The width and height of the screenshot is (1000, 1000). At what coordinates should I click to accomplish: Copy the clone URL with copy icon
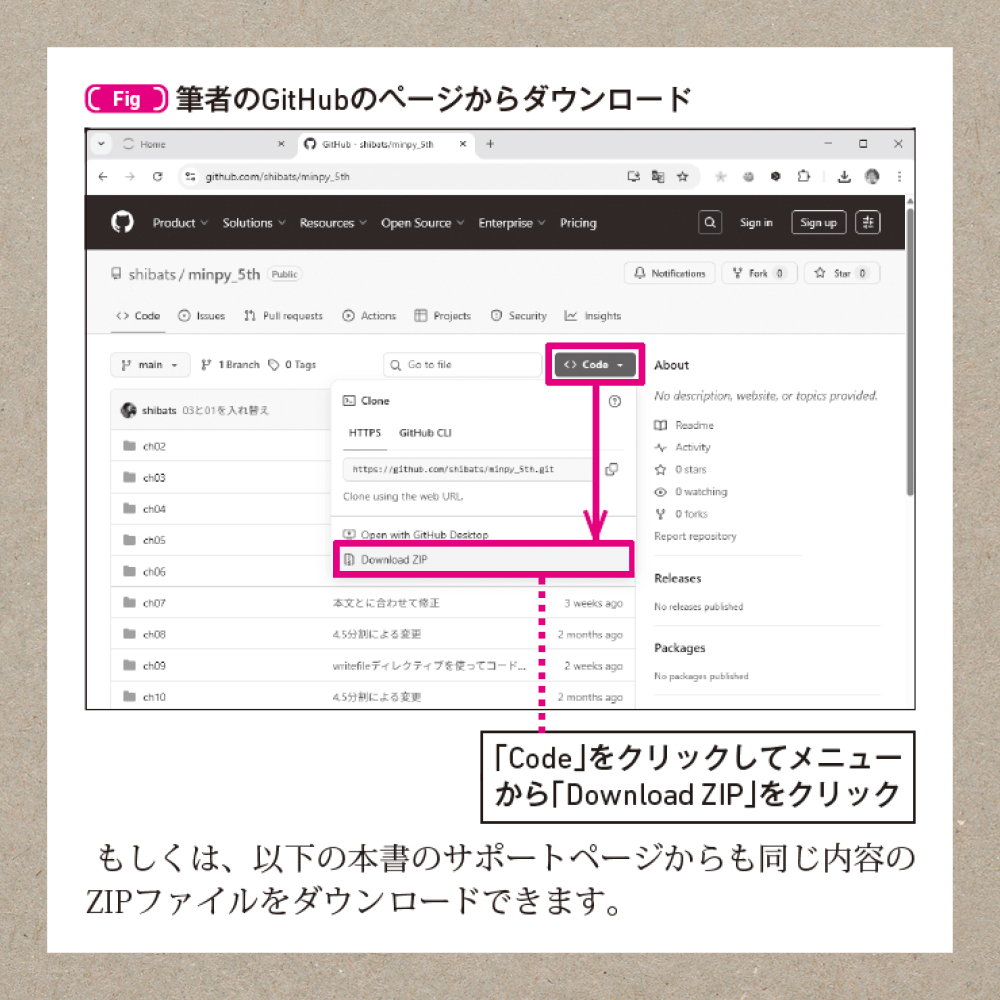(612, 469)
